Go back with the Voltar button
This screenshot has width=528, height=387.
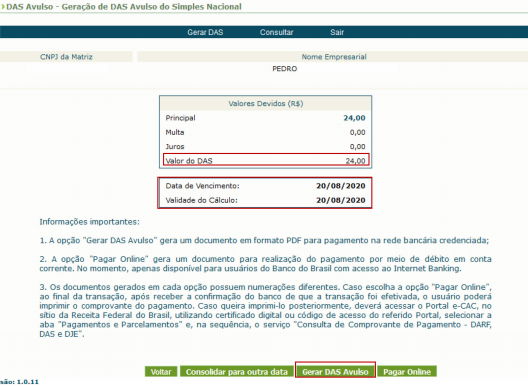click(161, 372)
